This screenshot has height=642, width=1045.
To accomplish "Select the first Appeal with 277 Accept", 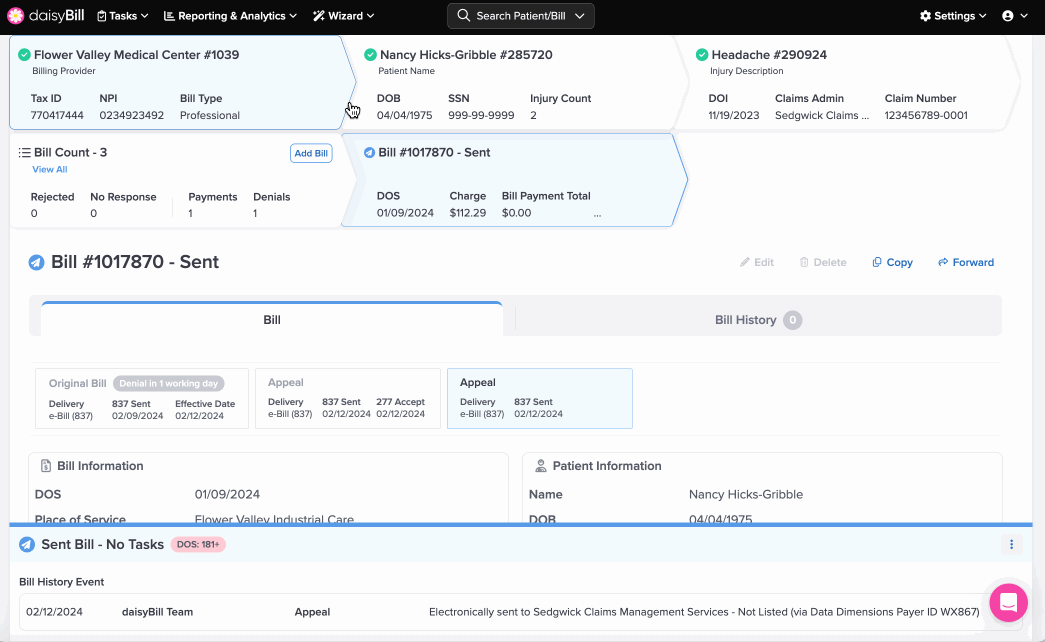I will [347, 398].
